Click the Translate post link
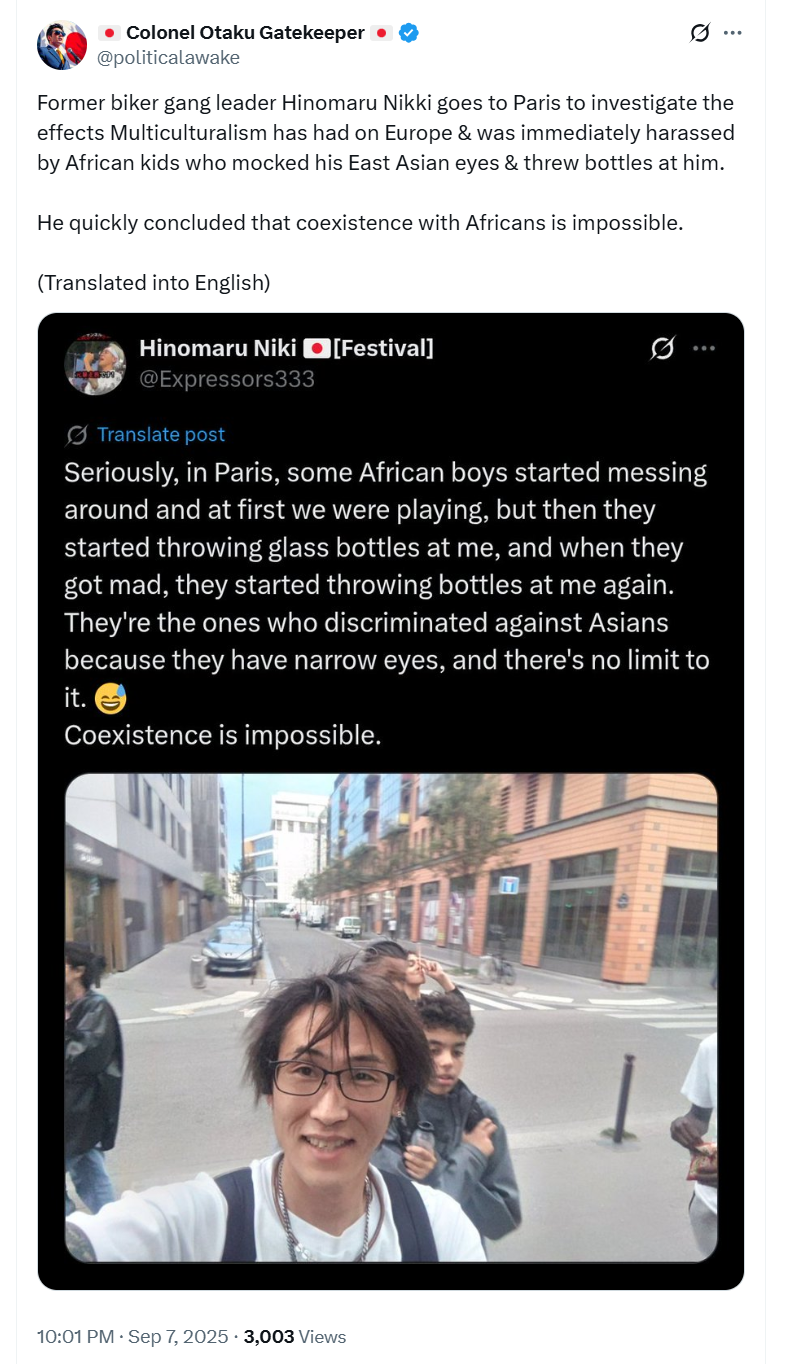This screenshot has height=1364, width=808. tap(161, 435)
